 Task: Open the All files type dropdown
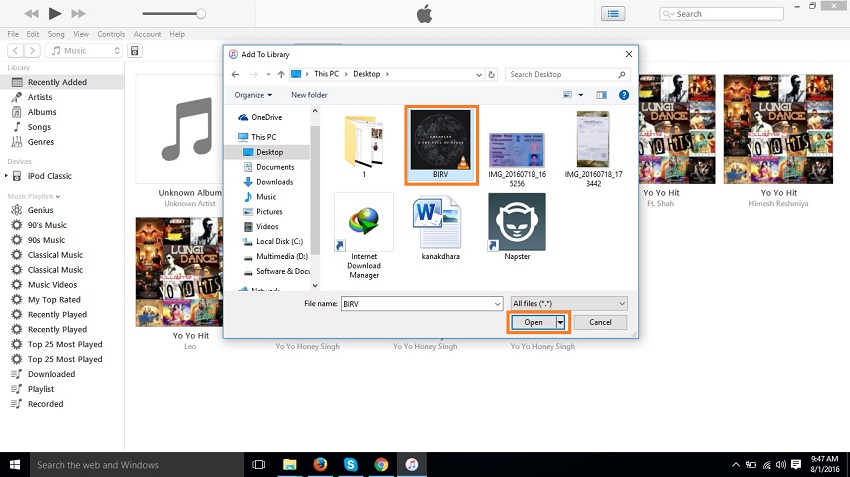point(568,303)
